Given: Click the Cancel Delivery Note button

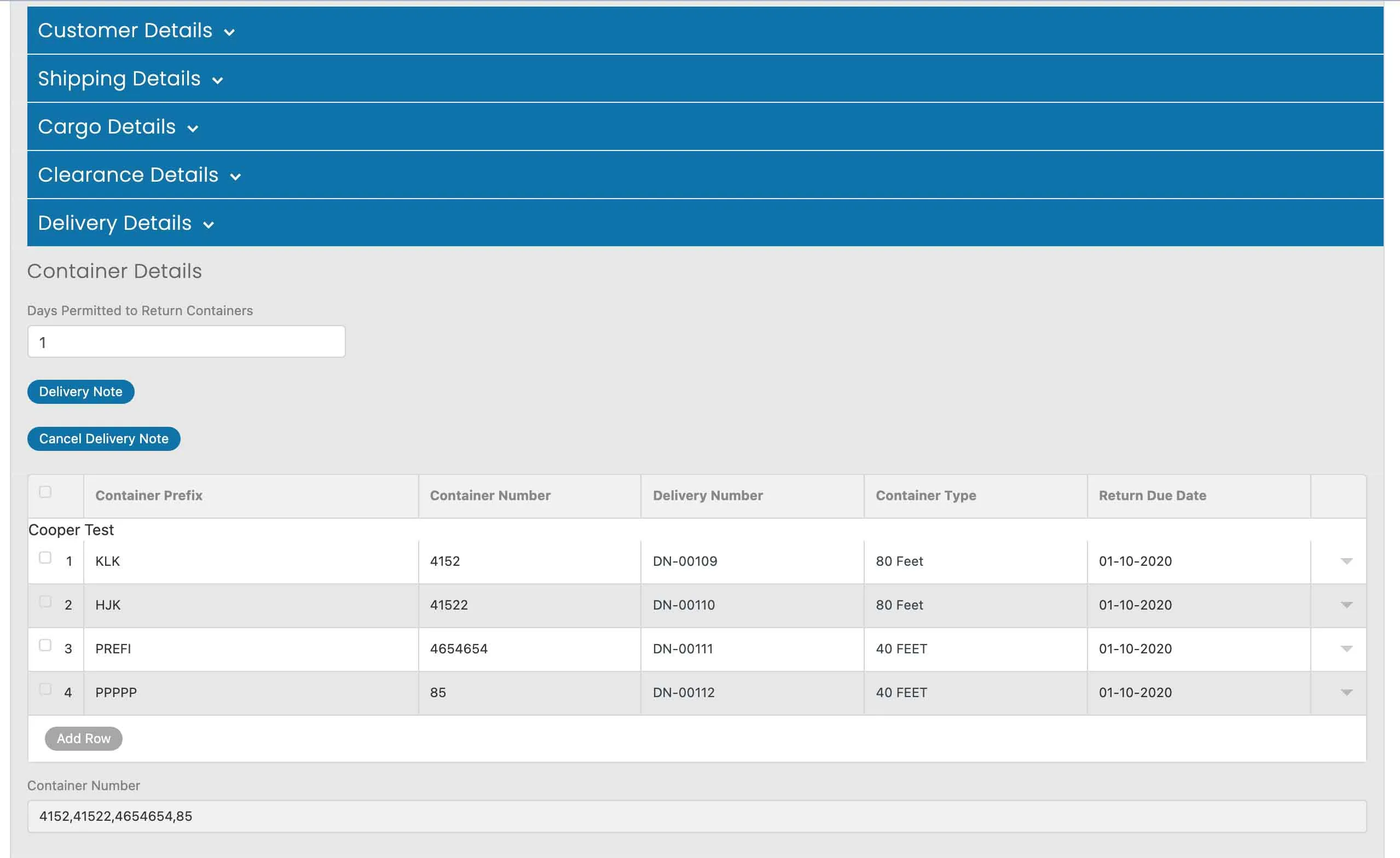Looking at the screenshot, I should [103, 439].
